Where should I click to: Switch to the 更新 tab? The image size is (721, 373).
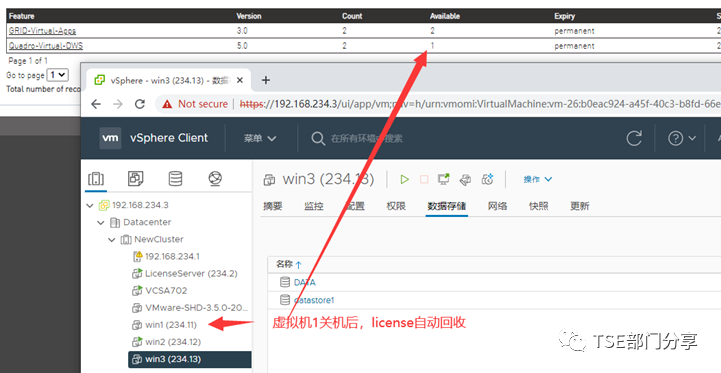tap(580, 206)
